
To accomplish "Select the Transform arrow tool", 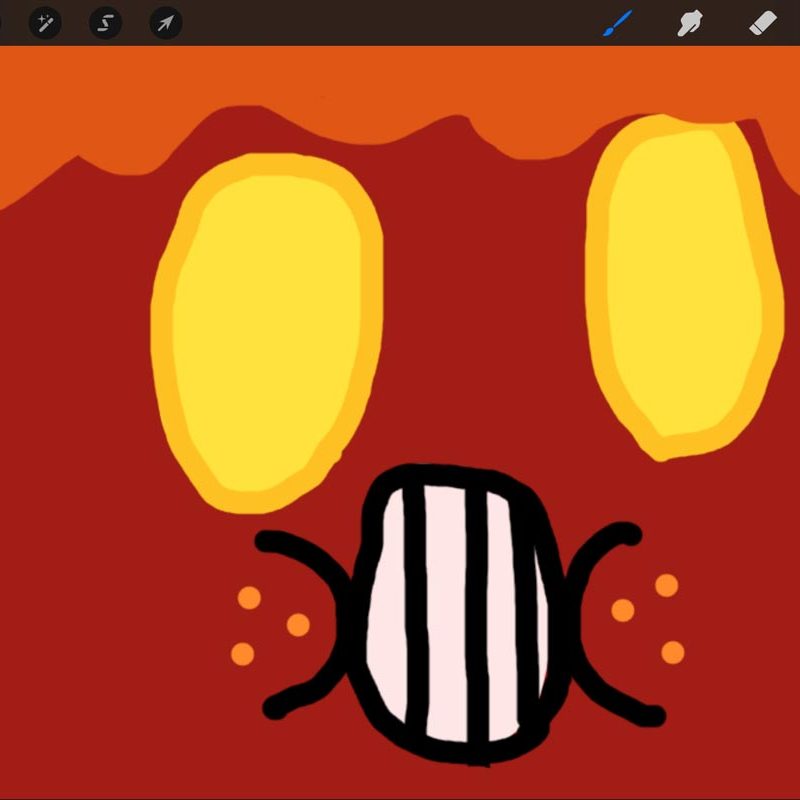I will [x=166, y=22].
